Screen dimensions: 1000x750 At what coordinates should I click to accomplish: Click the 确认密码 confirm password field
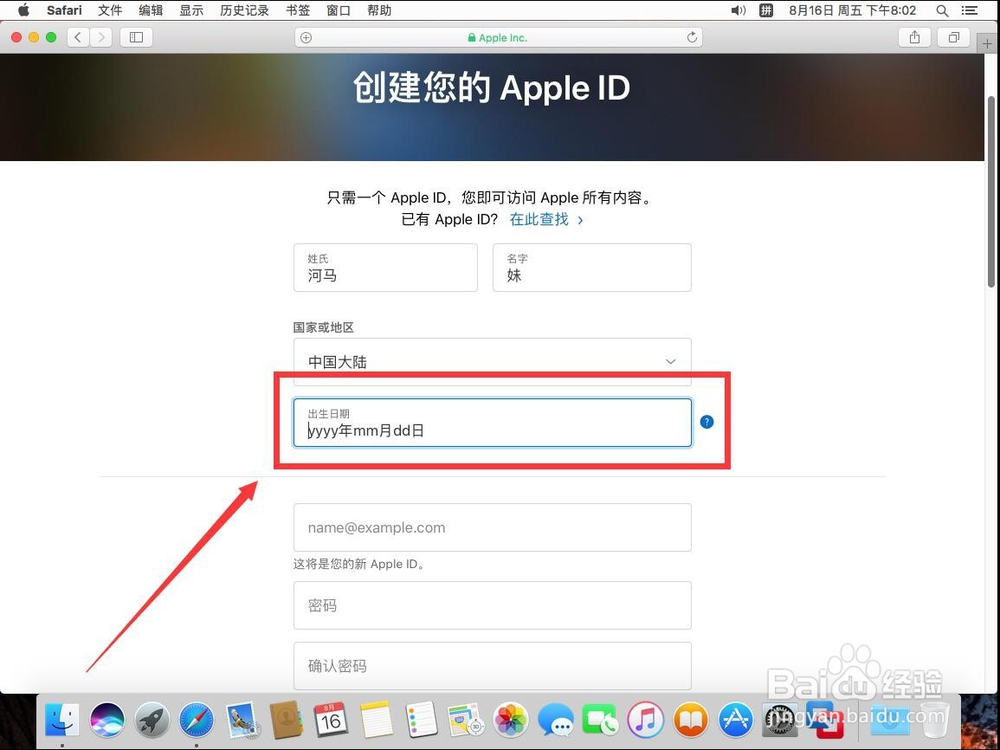pos(492,666)
